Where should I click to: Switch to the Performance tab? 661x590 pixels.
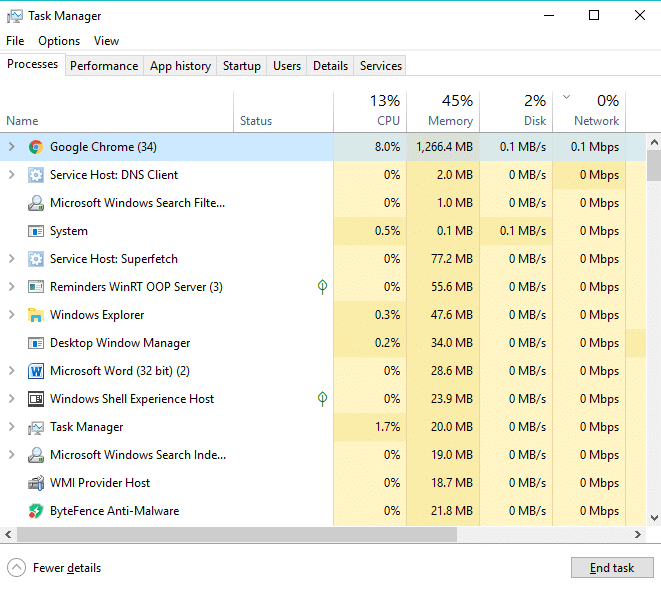point(104,66)
